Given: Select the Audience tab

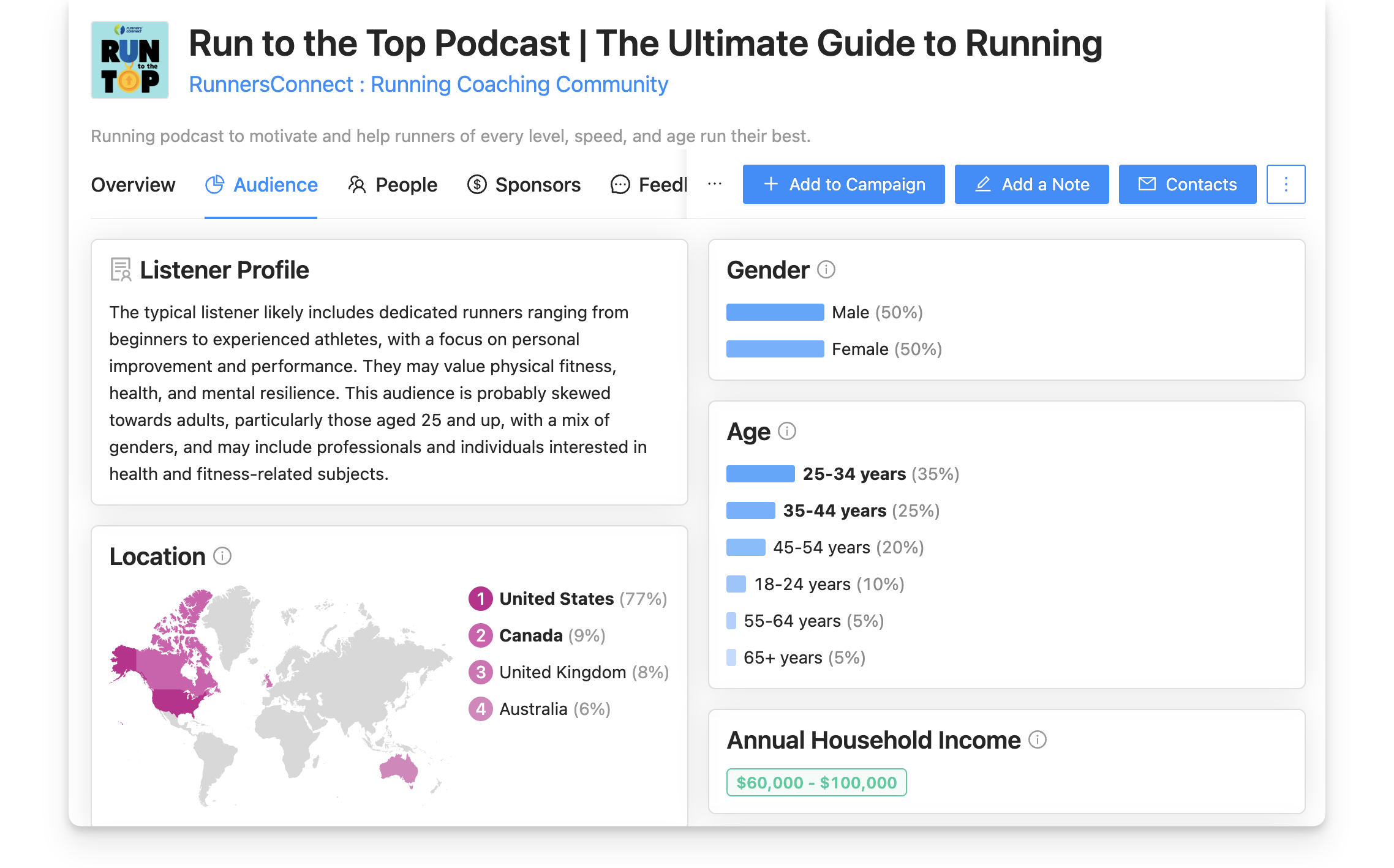Looking at the screenshot, I should click(262, 184).
